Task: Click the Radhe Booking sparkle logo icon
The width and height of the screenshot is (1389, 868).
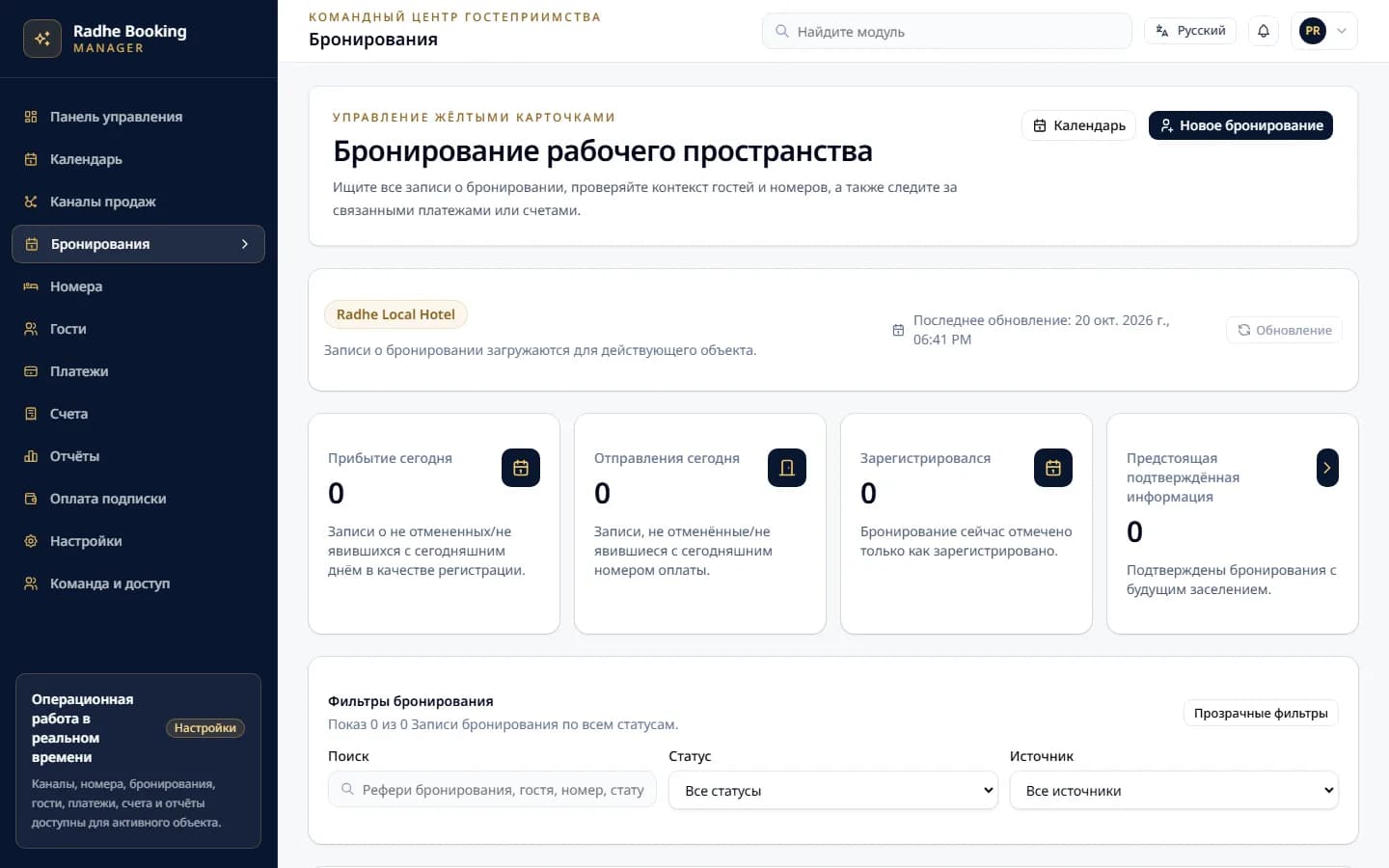Action: pyautogui.click(x=42, y=39)
